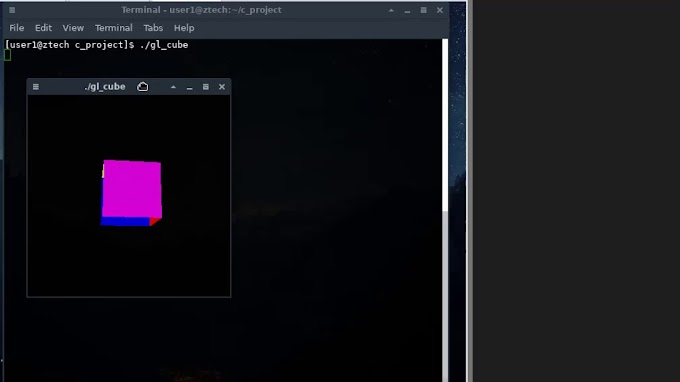Viewport: 680px width, 382px height.
Task: Open the Edit menu in Terminal
Action: point(43,28)
